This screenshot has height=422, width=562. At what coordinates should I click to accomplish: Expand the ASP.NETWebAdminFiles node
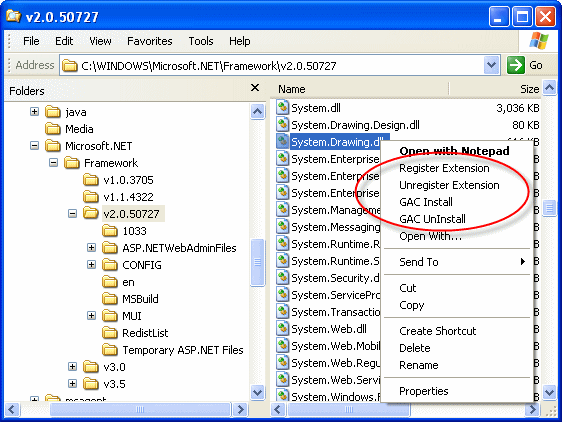pyautogui.click(x=91, y=248)
